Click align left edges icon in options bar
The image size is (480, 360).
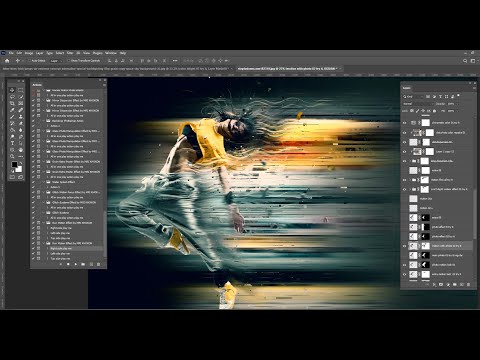click(x=109, y=61)
